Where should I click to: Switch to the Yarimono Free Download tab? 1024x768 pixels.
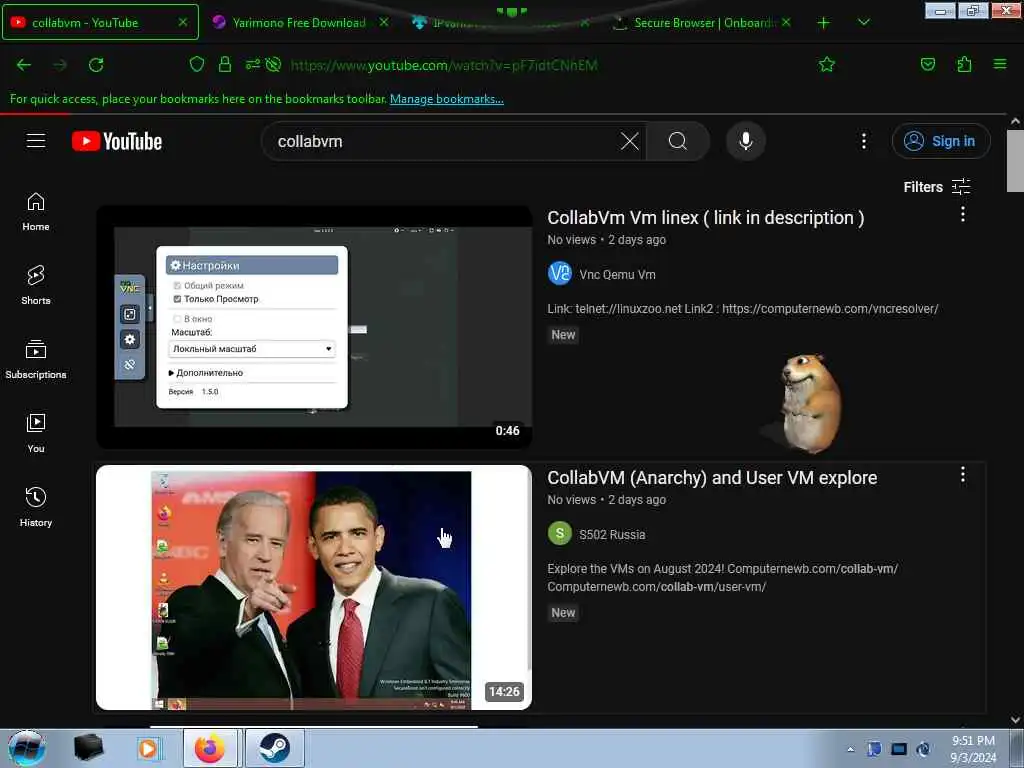click(x=299, y=23)
